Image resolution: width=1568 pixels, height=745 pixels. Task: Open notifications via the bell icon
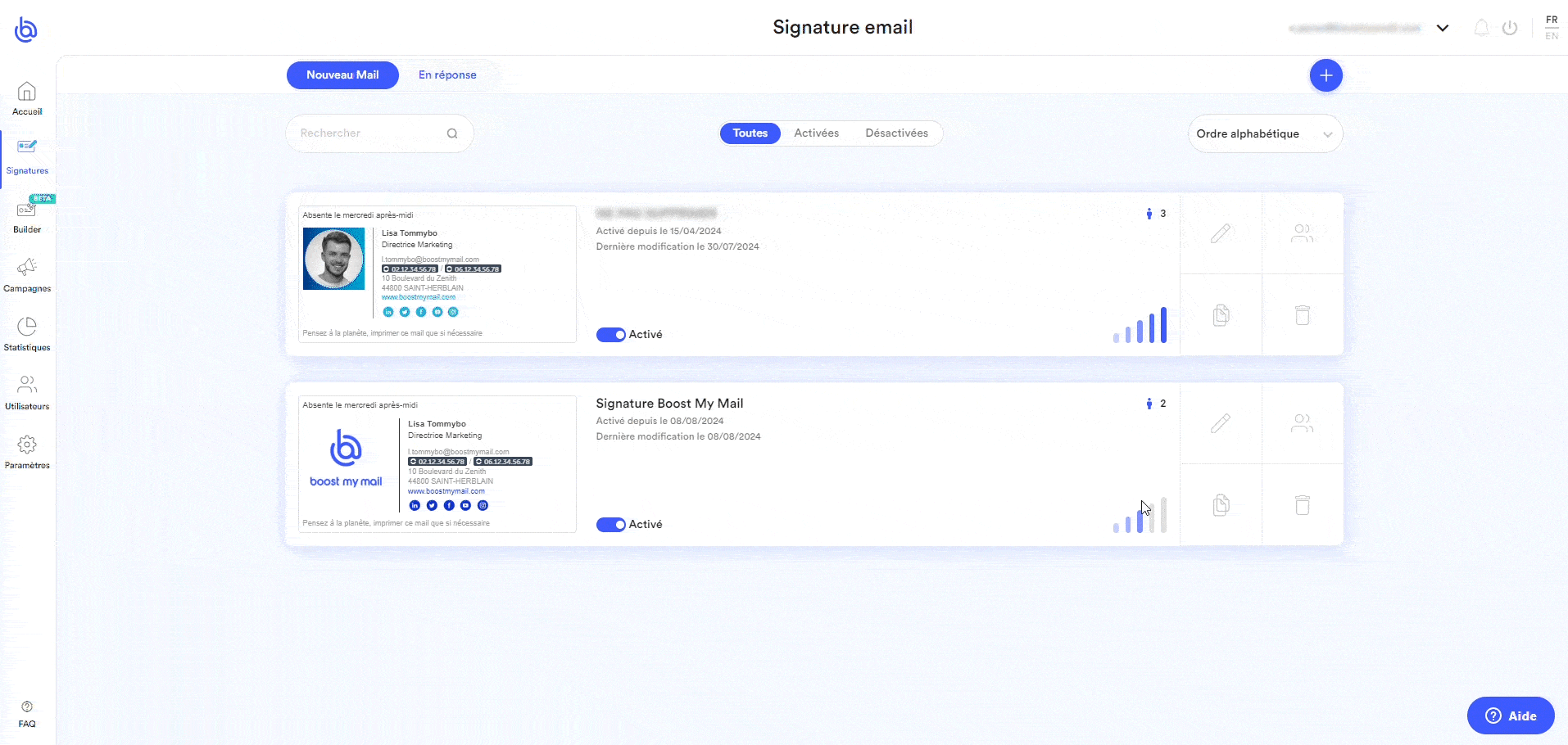[x=1480, y=27]
